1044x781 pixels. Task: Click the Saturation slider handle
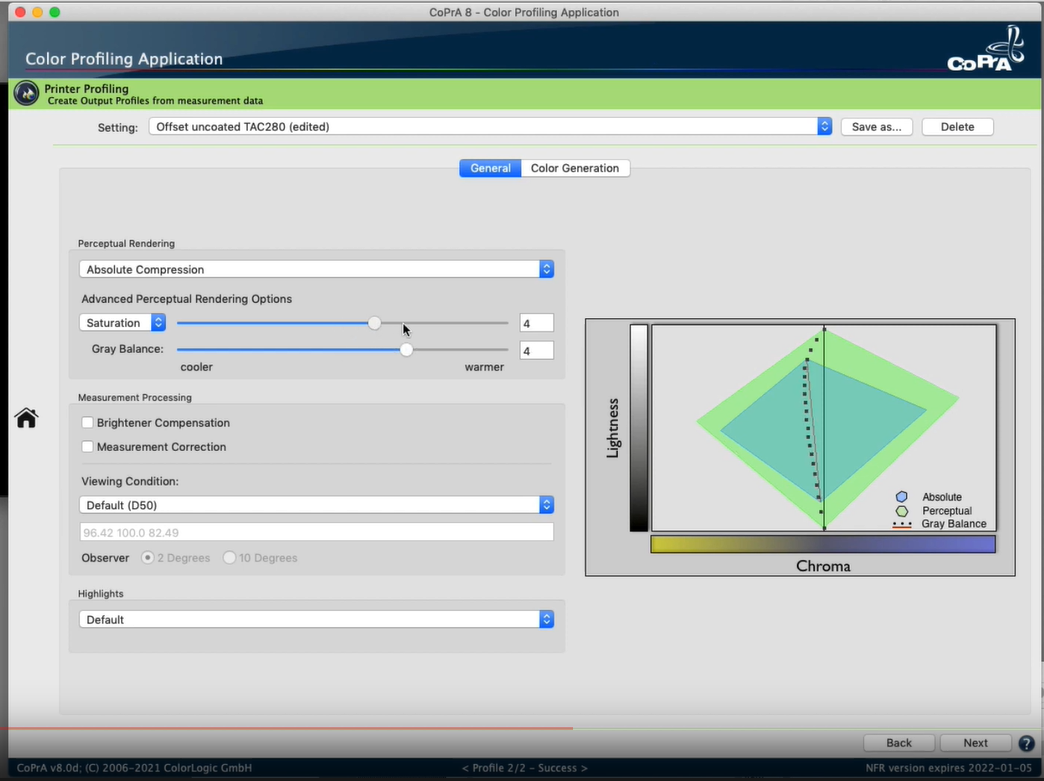tap(375, 323)
